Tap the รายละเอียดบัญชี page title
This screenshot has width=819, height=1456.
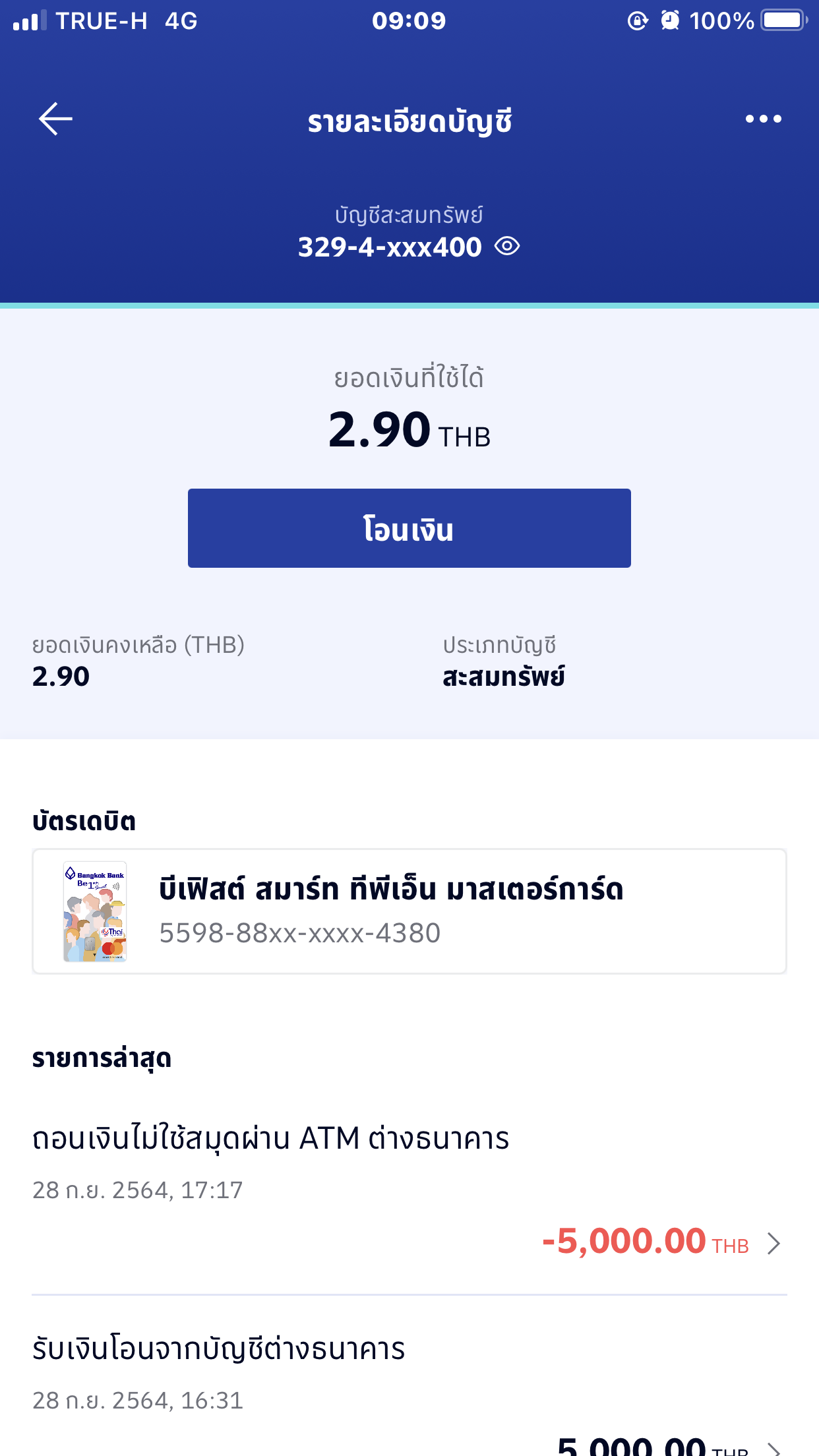click(x=409, y=121)
